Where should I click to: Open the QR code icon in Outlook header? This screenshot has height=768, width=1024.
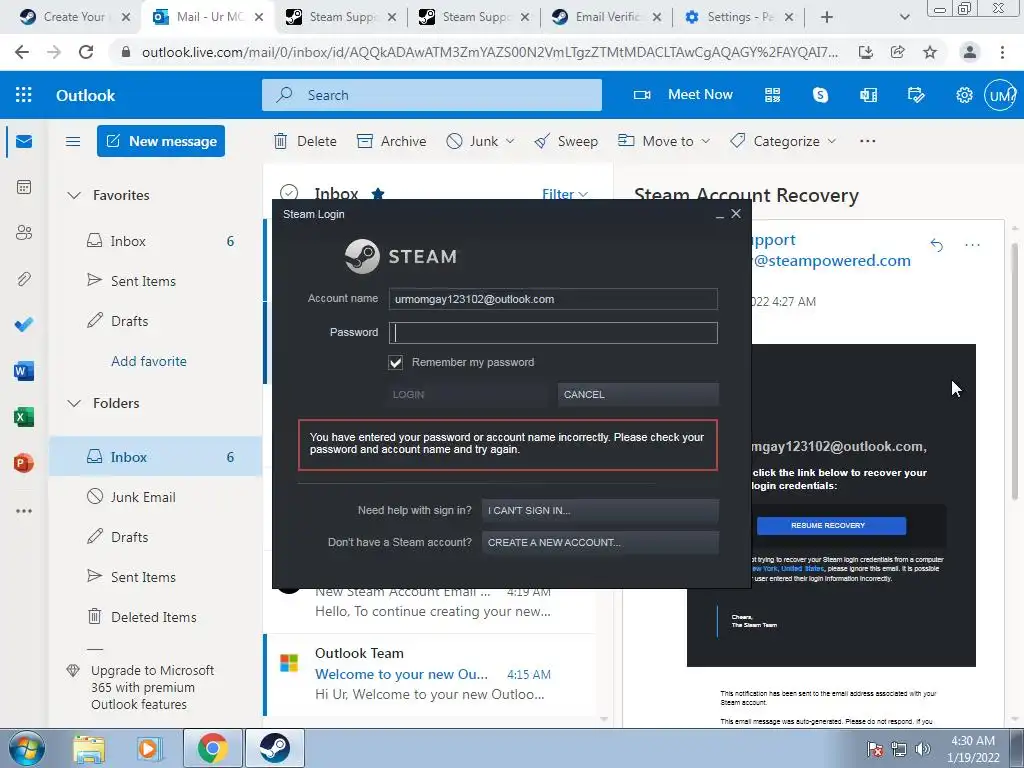[773, 95]
